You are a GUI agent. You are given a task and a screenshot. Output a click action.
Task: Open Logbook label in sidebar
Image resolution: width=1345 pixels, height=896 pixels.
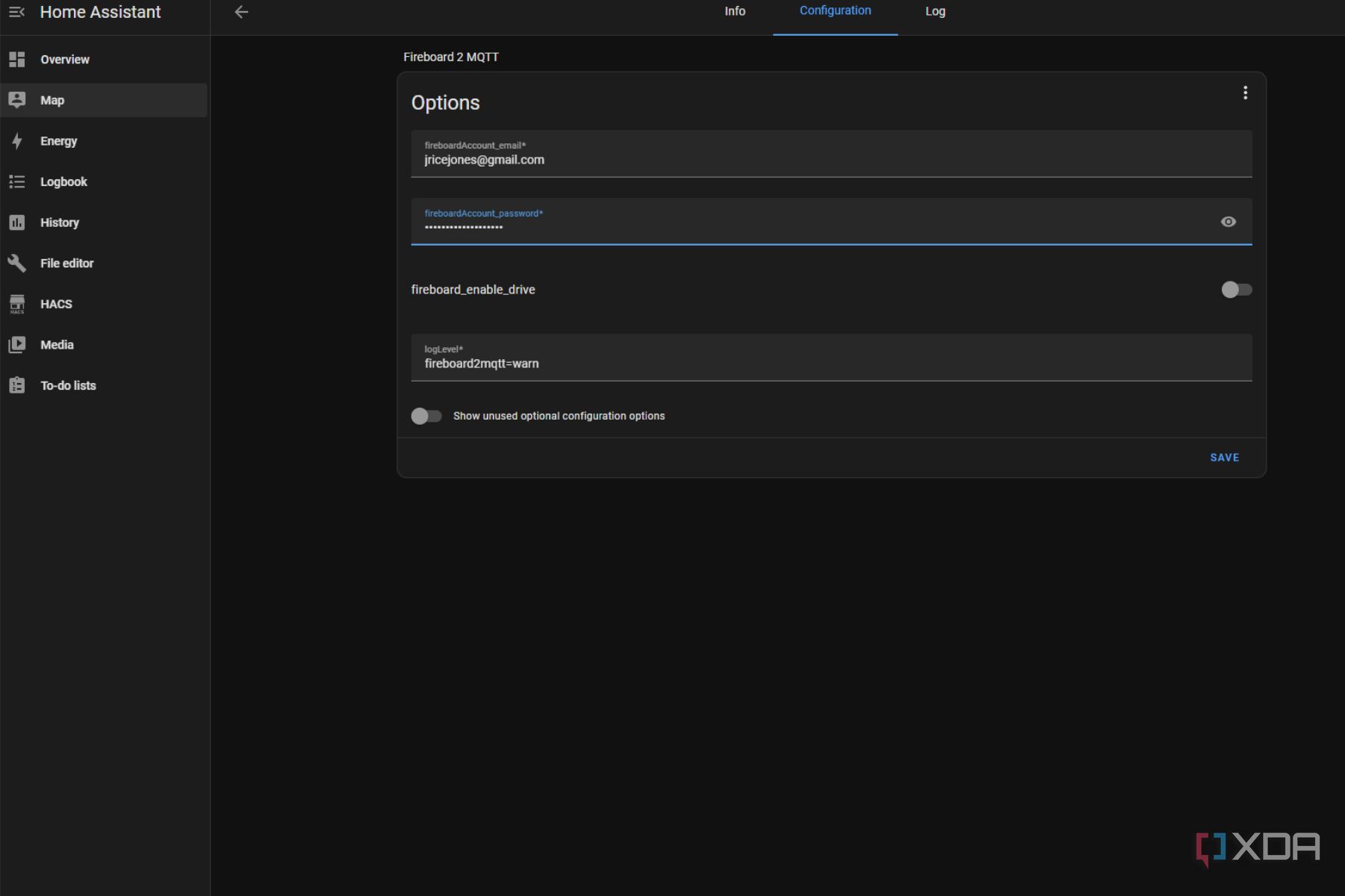point(63,181)
